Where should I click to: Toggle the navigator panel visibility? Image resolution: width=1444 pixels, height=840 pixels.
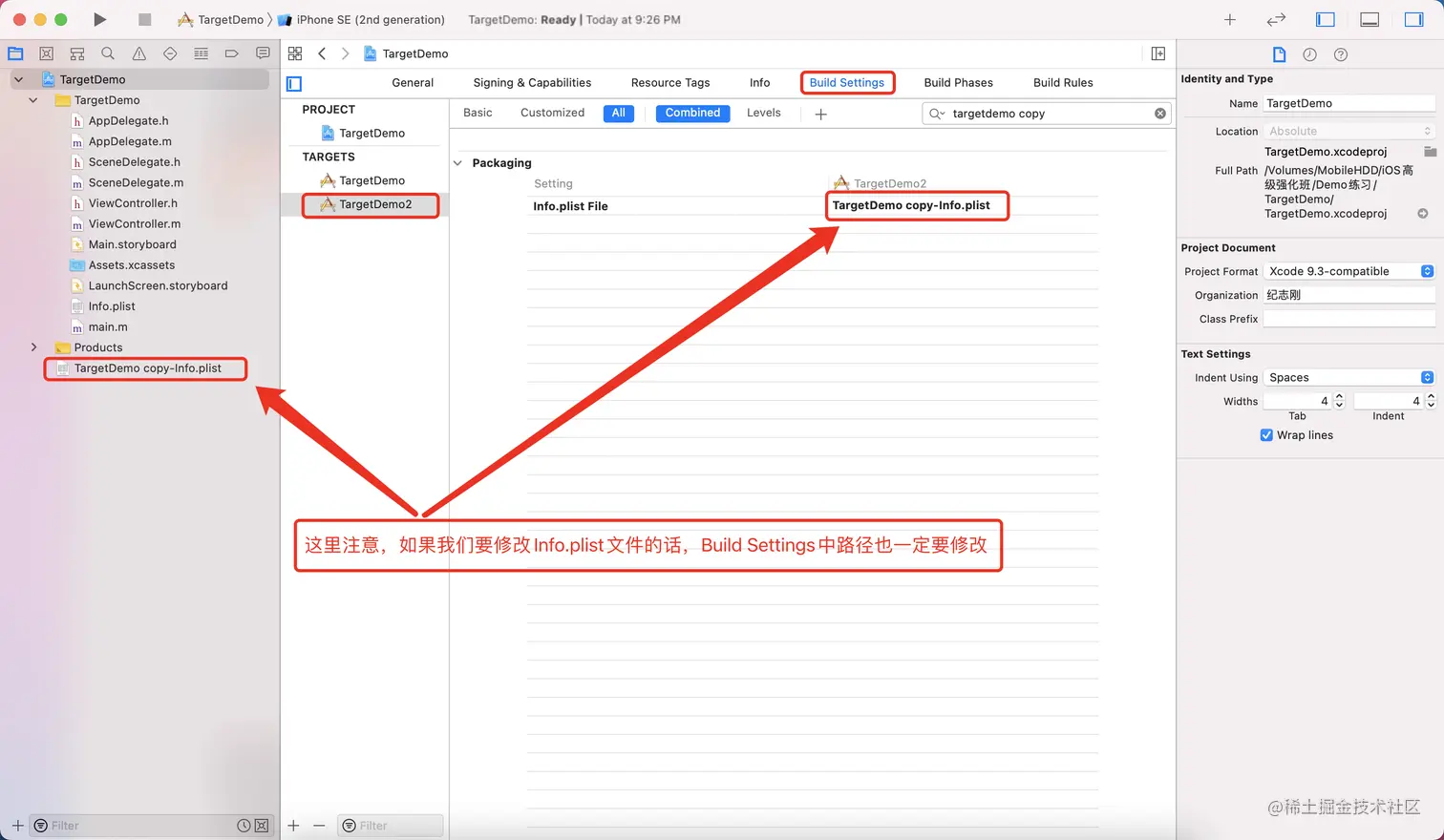pyautogui.click(x=1325, y=19)
